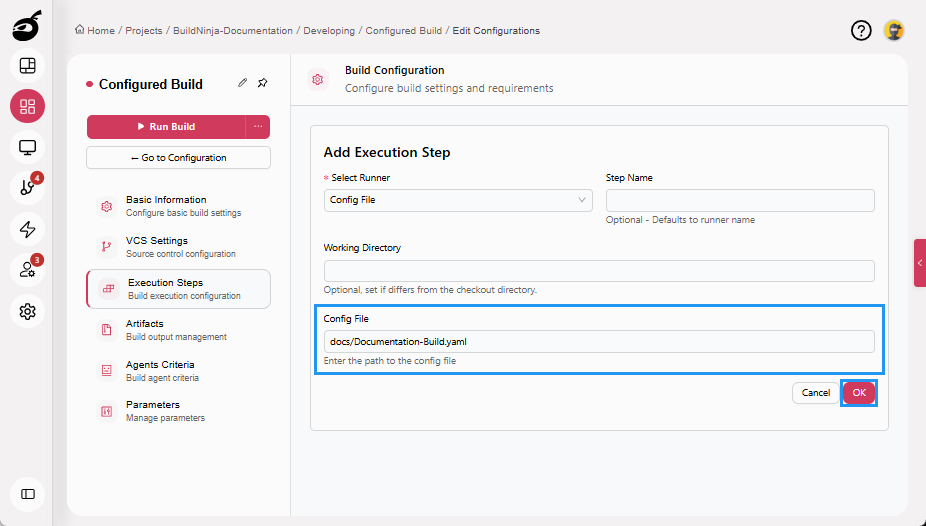Open the dashboard layout icon in sidebar
Image resolution: width=926 pixels, height=526 pixels.
(27, 66)
